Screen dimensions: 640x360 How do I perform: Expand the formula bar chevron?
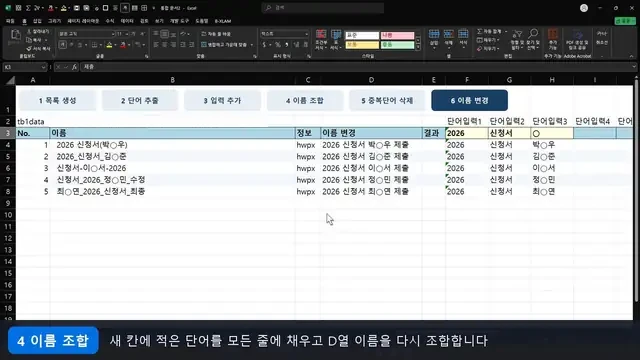point(633,67)
